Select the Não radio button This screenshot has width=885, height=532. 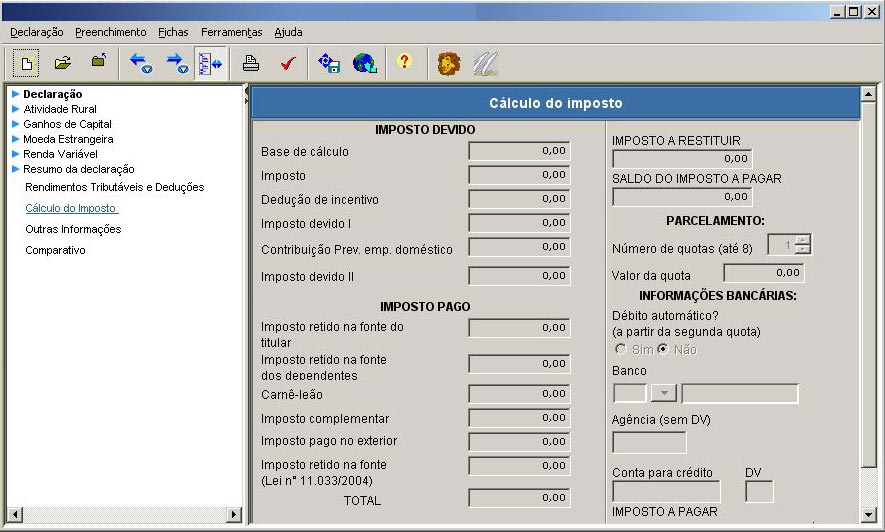pos(662,350)
